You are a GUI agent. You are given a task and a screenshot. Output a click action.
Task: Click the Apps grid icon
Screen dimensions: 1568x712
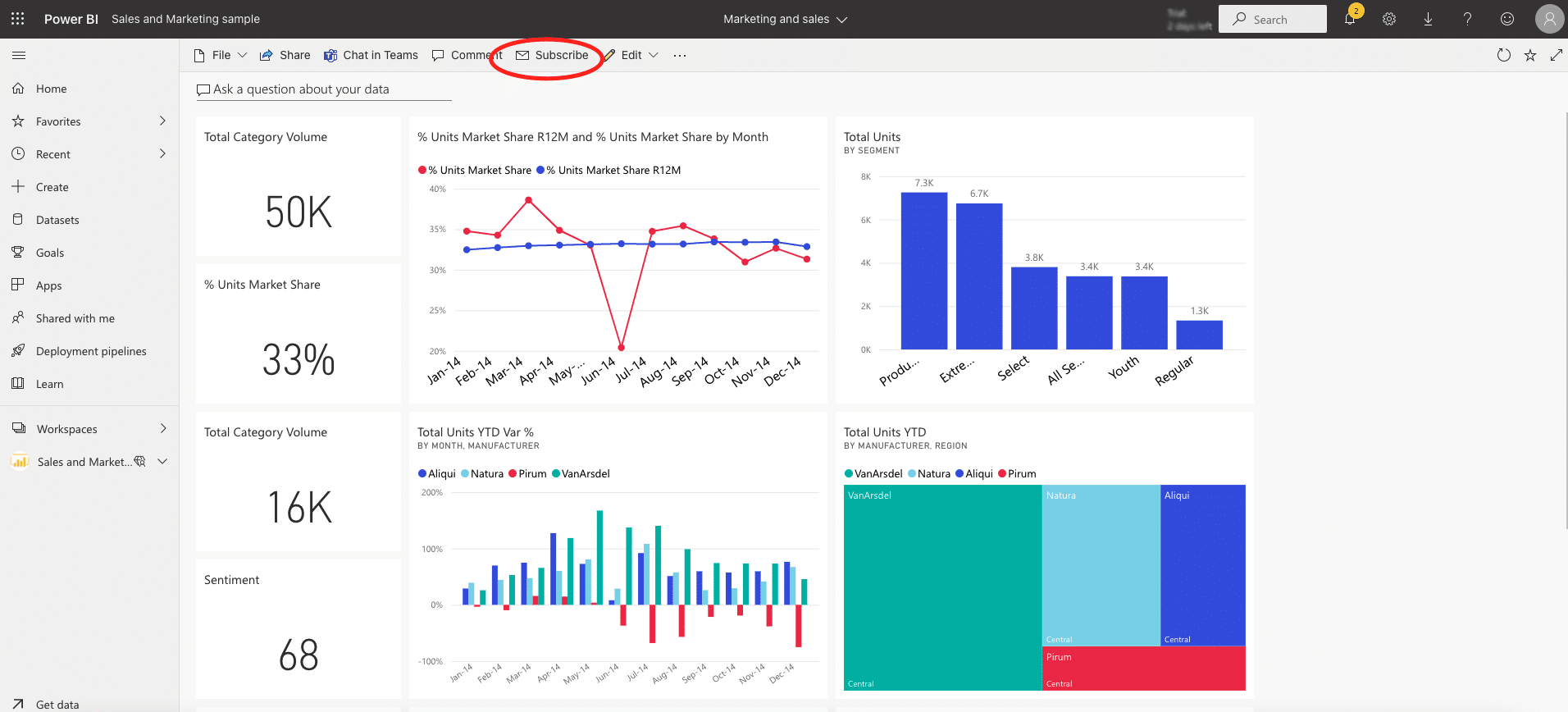tap(18, 285)
